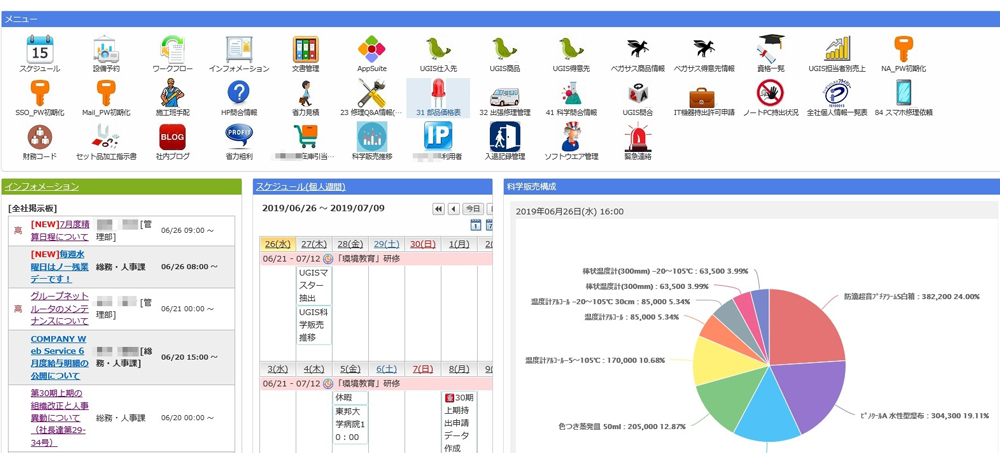The image size is (1000, 453).
Task: Go to previous week in schedule
Action: 453,209
